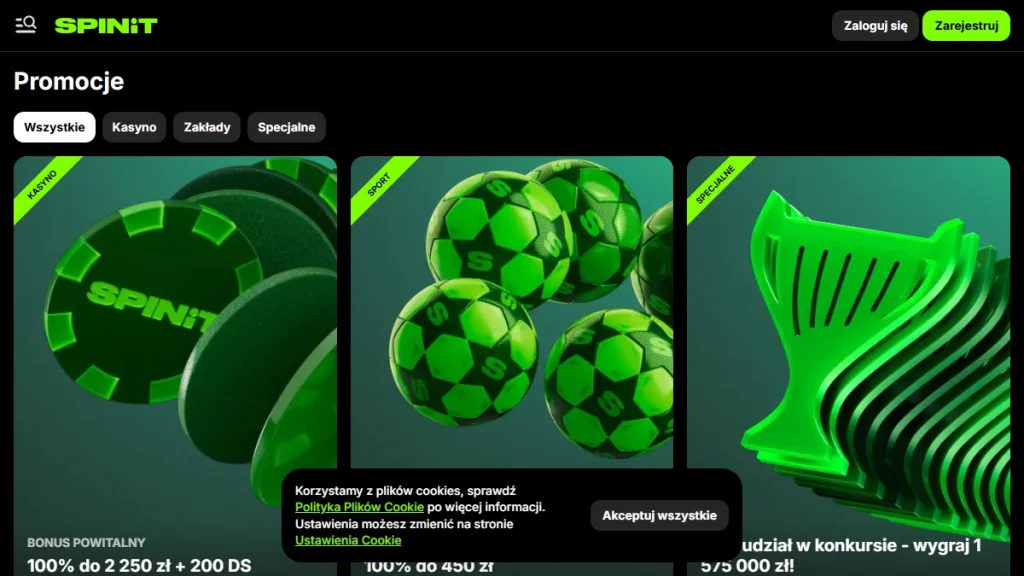Open the menu search icon
Screen dimensions: 1024x576
(x=25, y=25)
